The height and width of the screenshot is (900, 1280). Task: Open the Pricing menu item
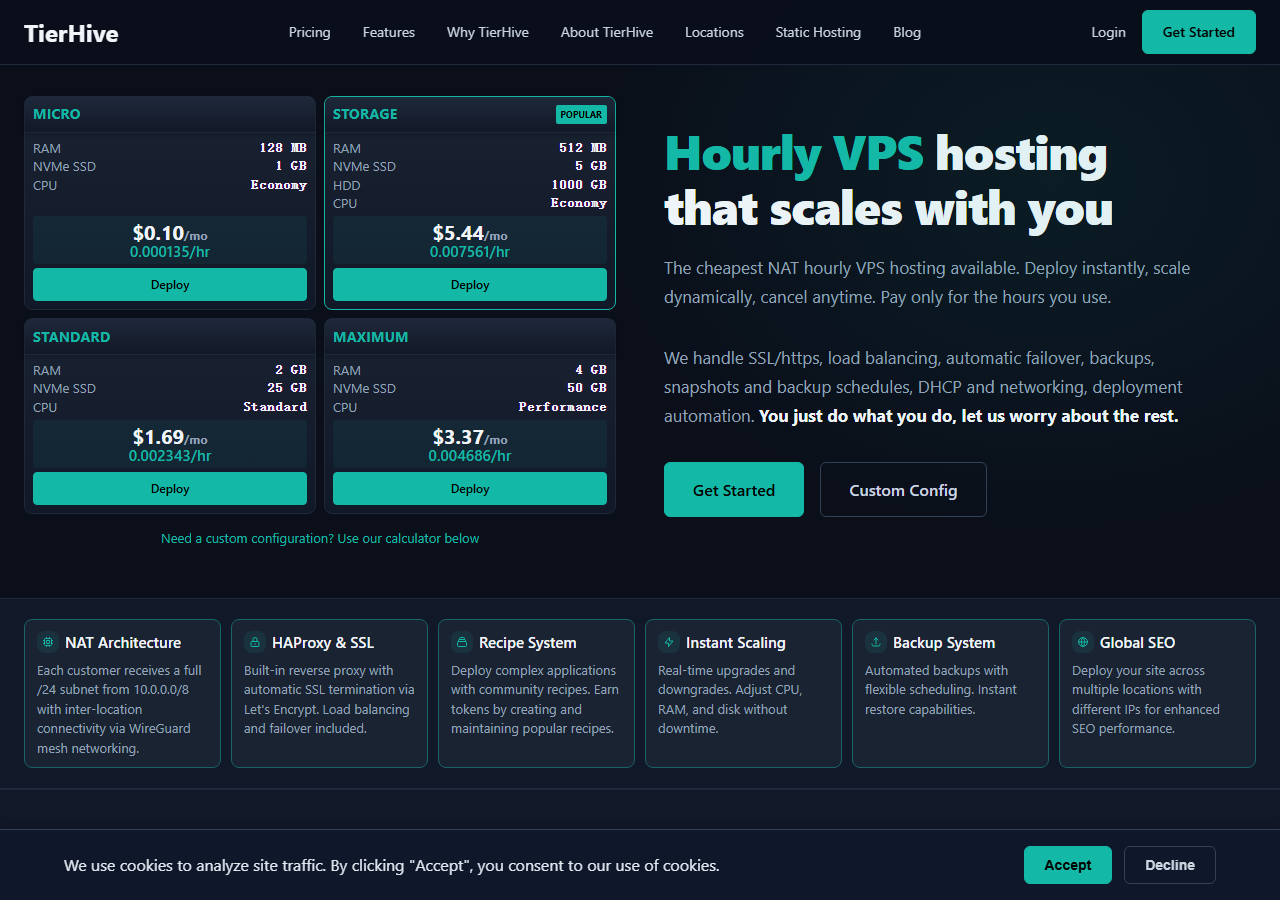309,32
